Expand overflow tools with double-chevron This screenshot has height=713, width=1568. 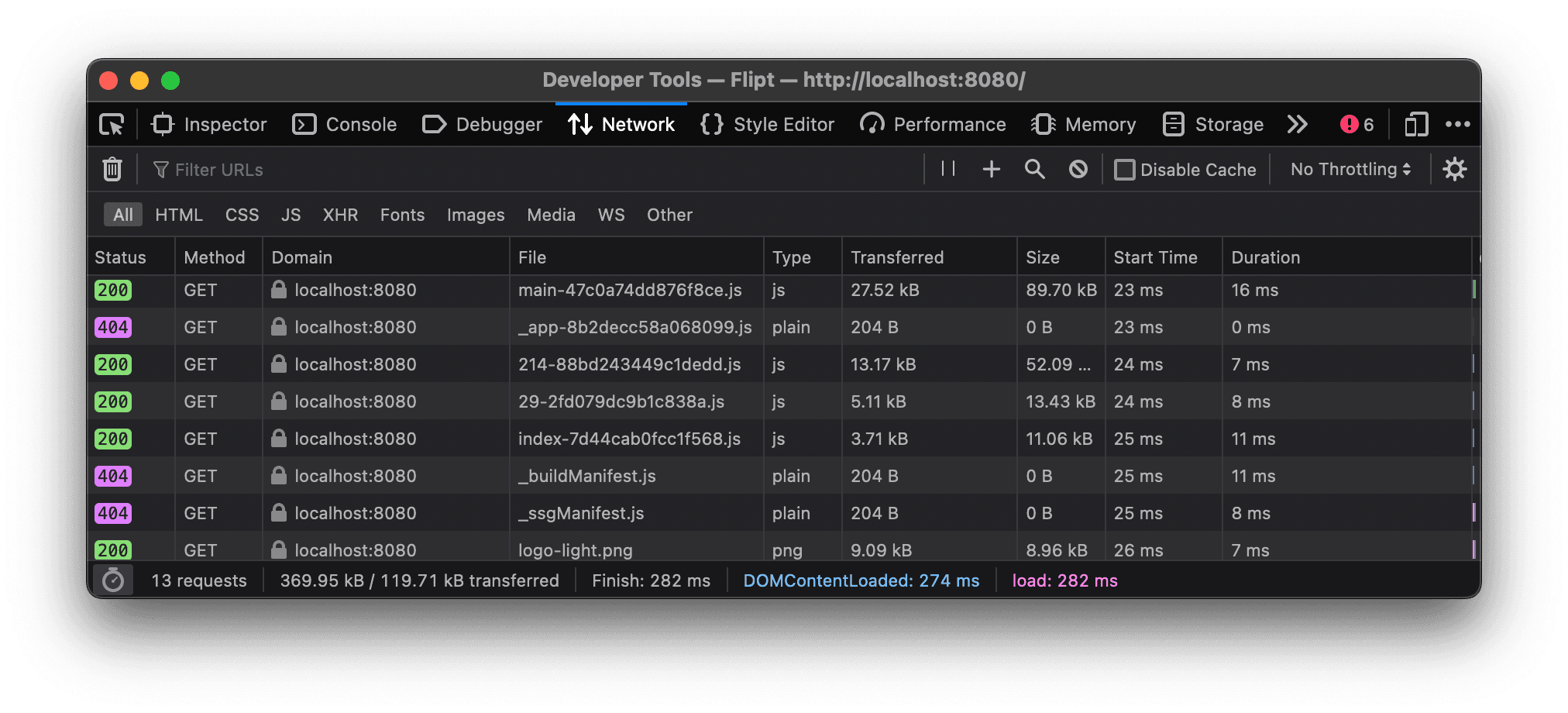(1298, 124)
